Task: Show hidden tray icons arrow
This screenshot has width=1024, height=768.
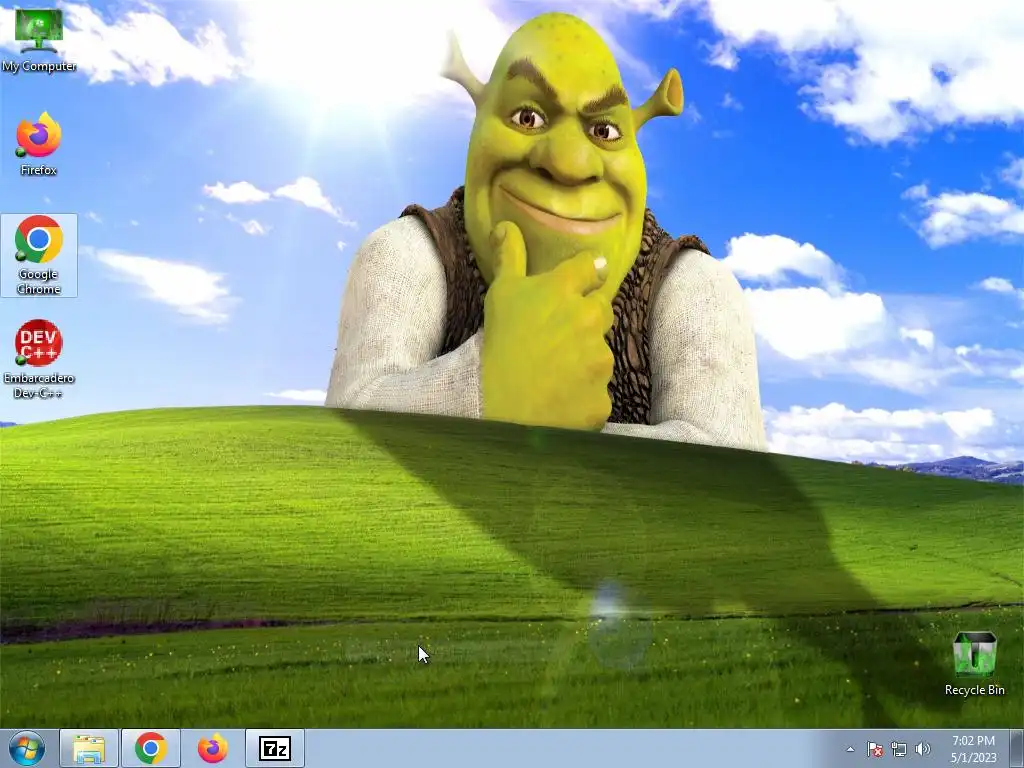Action: (x=850, y=749)
